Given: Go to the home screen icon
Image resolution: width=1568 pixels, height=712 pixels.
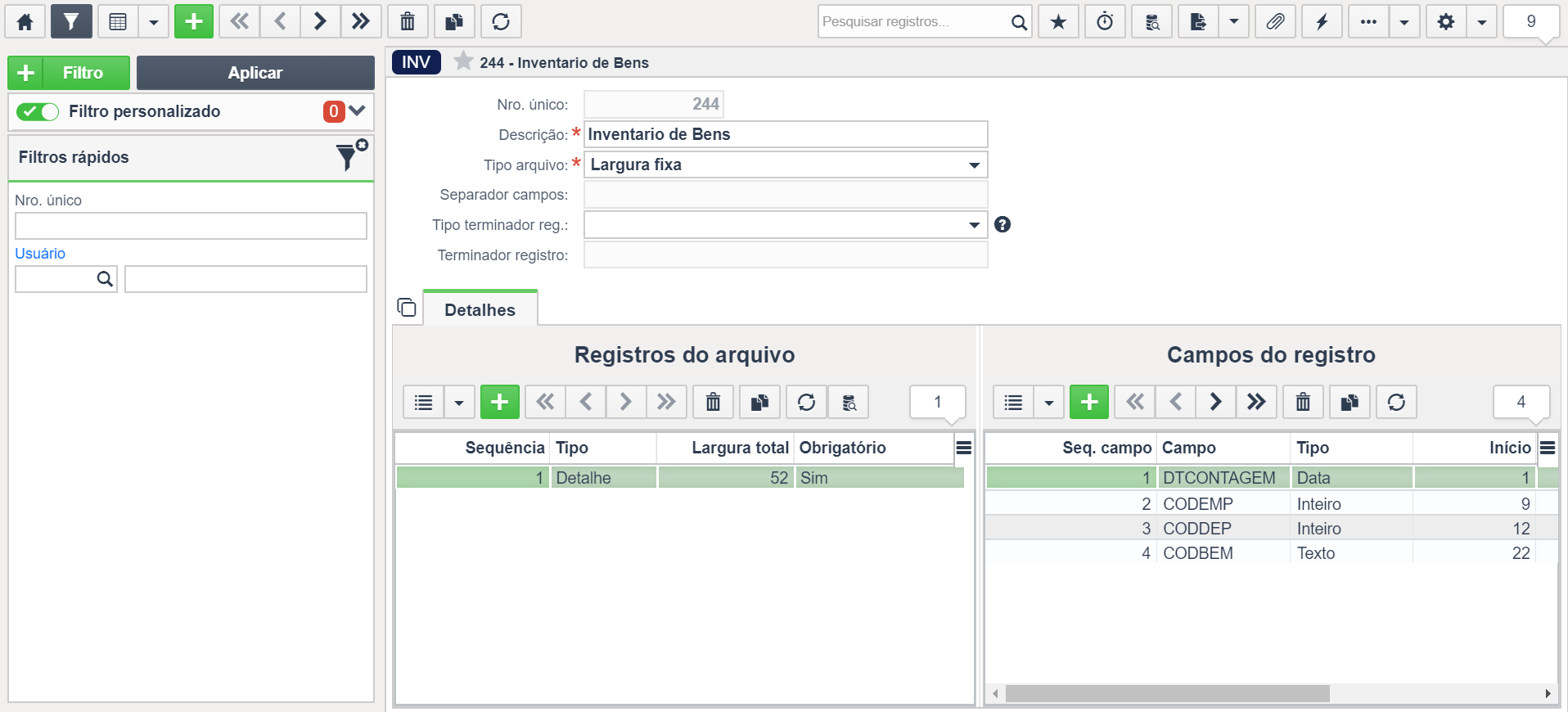Looking at the screenshot, I should pos(25,22).
